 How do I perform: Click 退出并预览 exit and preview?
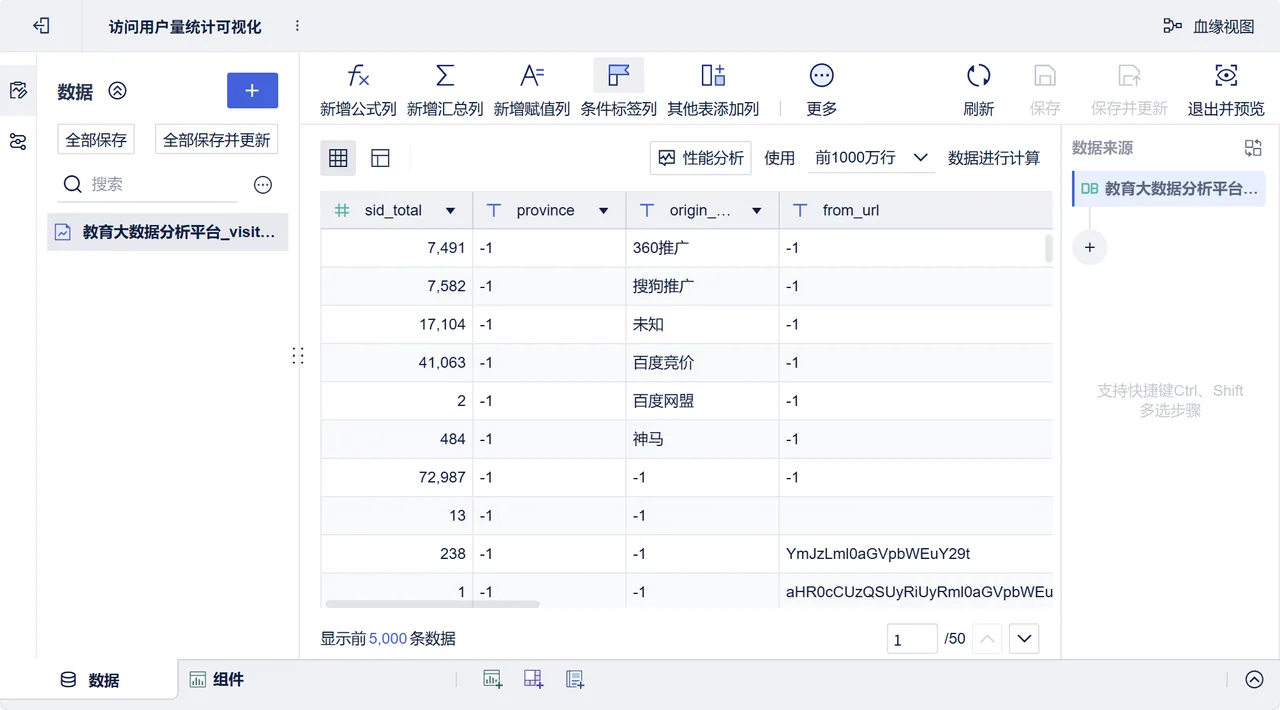click(1226, 89)
